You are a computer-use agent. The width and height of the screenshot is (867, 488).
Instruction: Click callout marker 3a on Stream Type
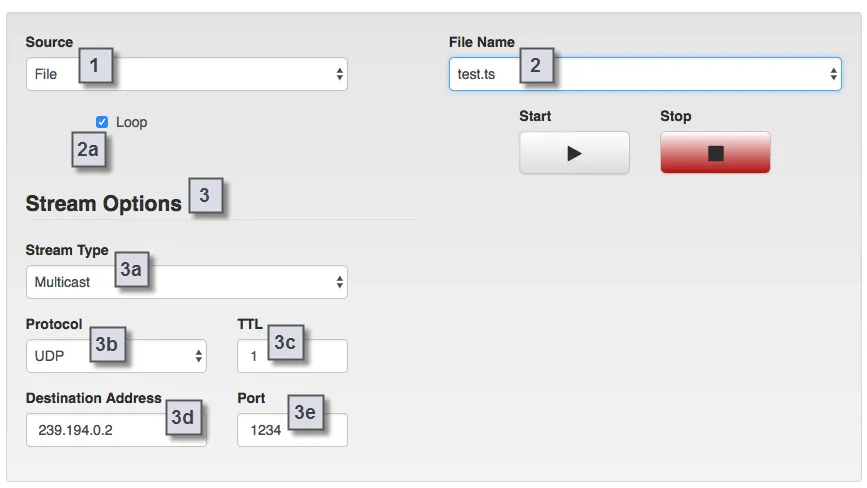[132, 270]
